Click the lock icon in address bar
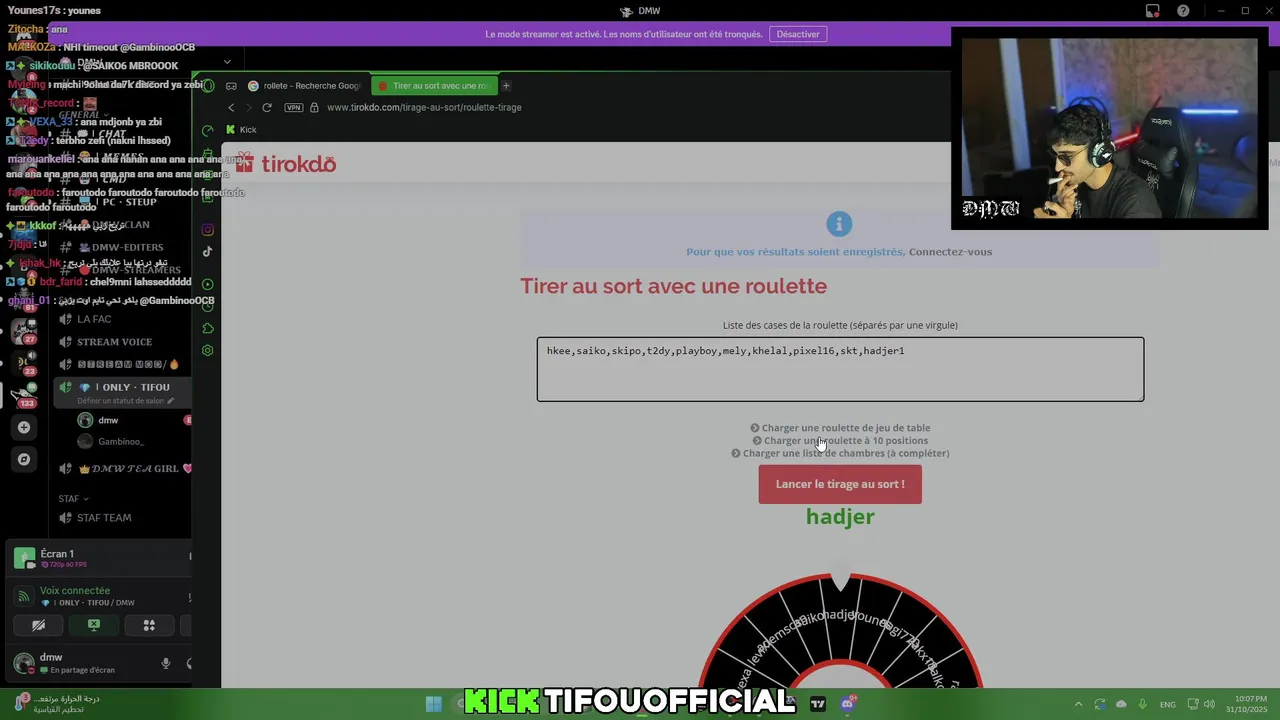This screenshot has height=720, width=1280. coord(314,107)
